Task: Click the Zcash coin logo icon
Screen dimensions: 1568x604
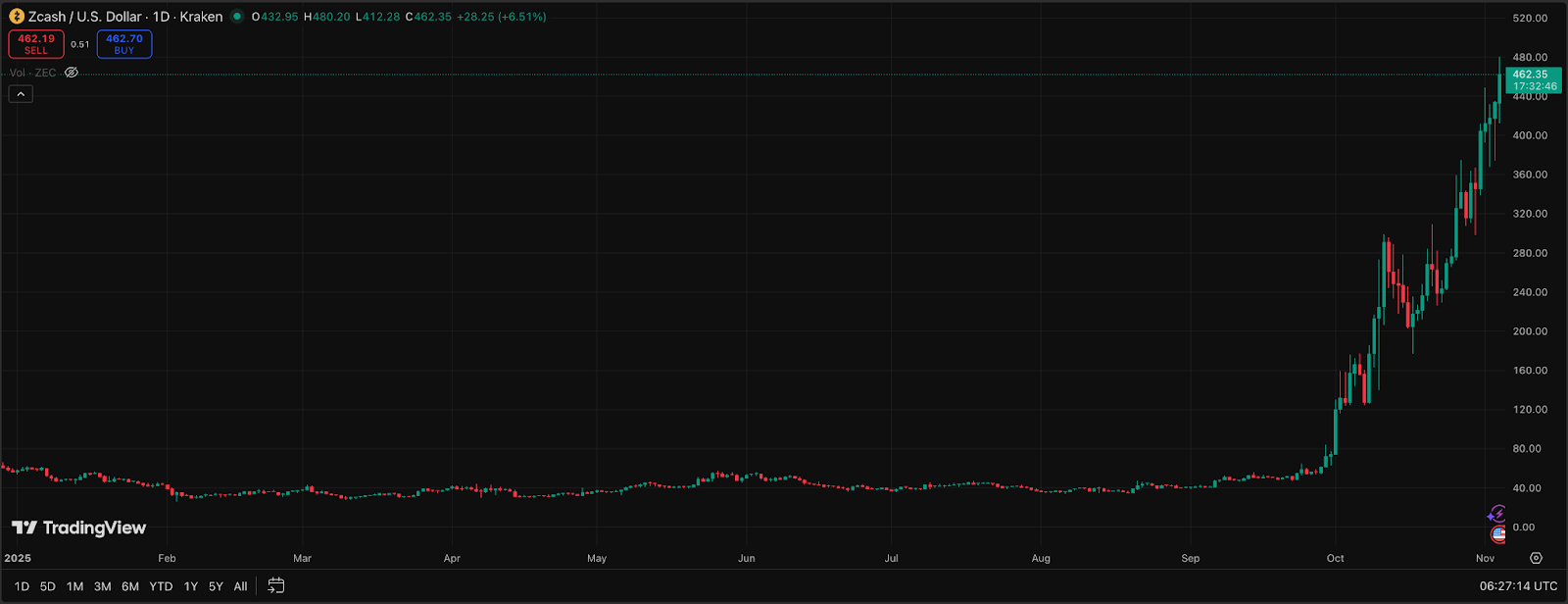Action: coord(17,17)
